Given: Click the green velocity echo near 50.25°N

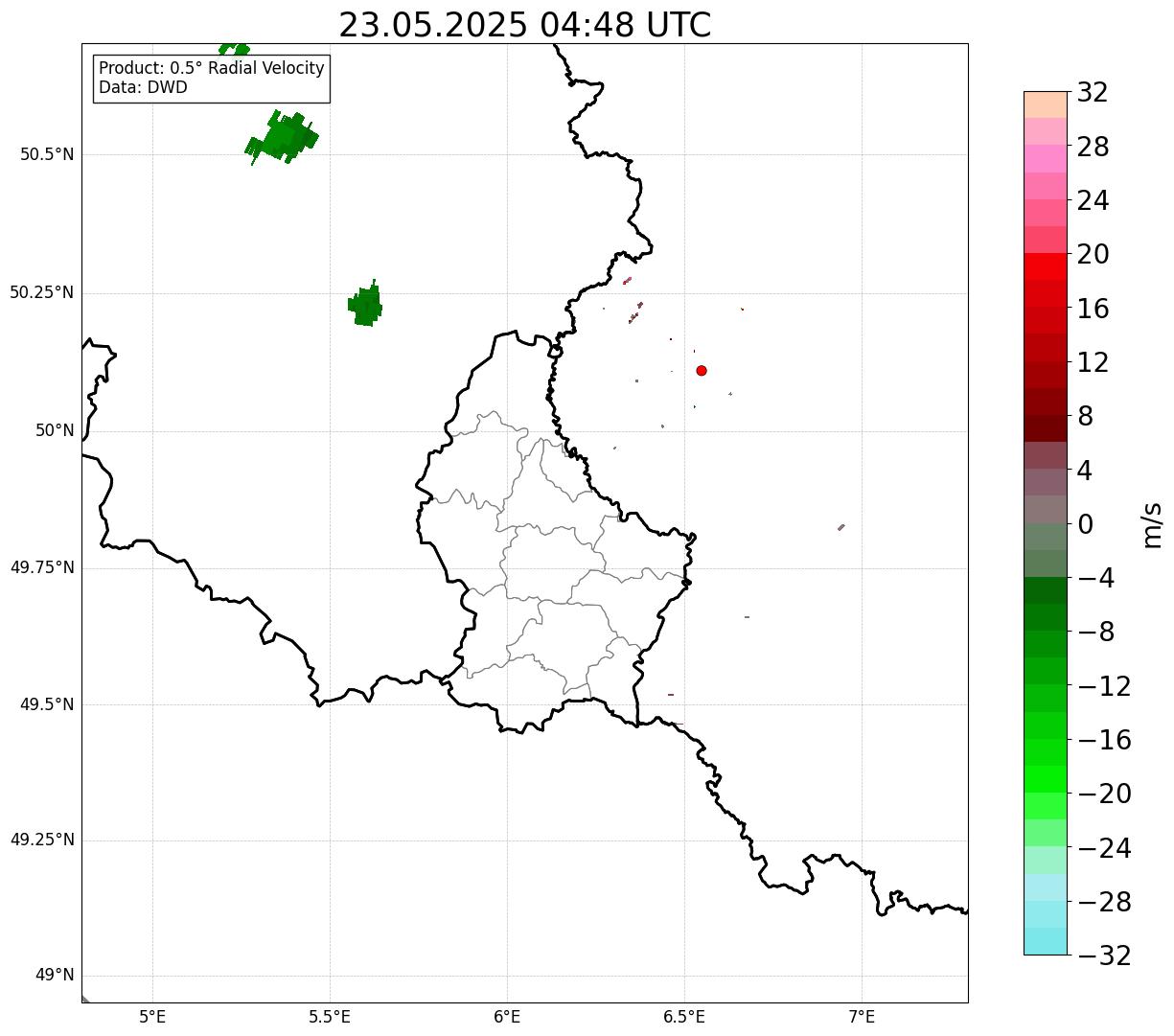Looking at the screenshot, I should (x=365, y=305).
